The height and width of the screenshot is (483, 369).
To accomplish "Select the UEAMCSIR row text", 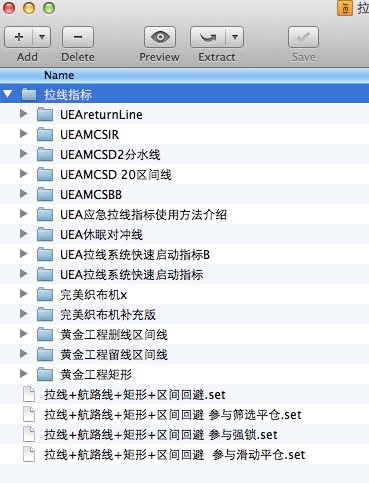I will click(89, 135).
